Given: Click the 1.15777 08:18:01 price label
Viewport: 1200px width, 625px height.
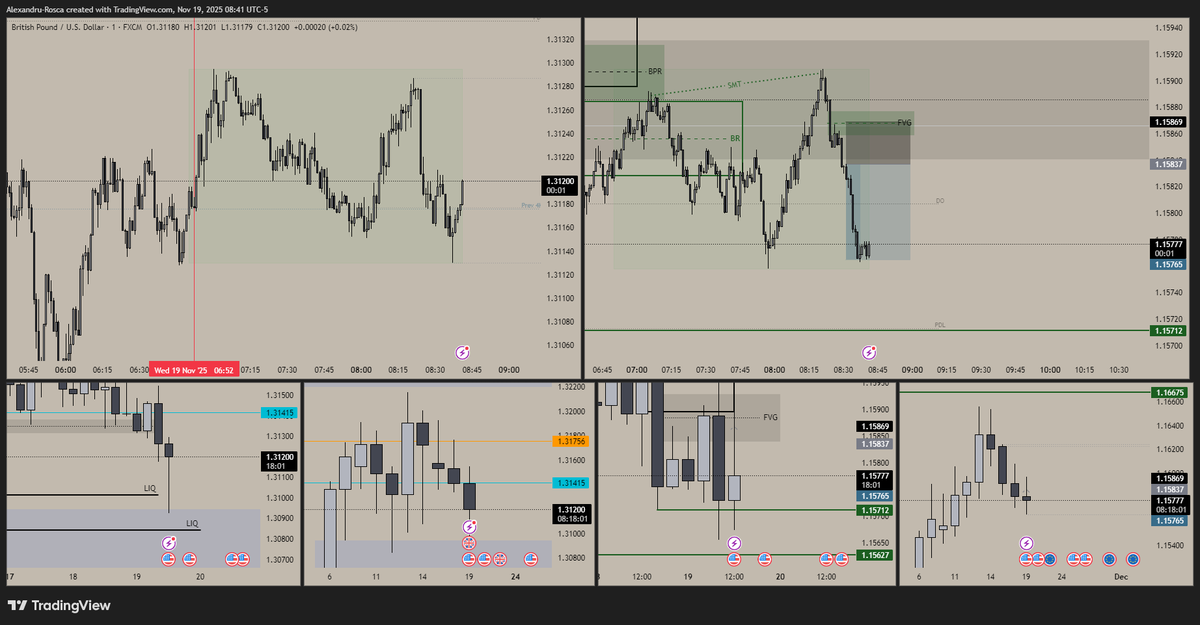Looking at the screenshot, I should coord(1169,504).
